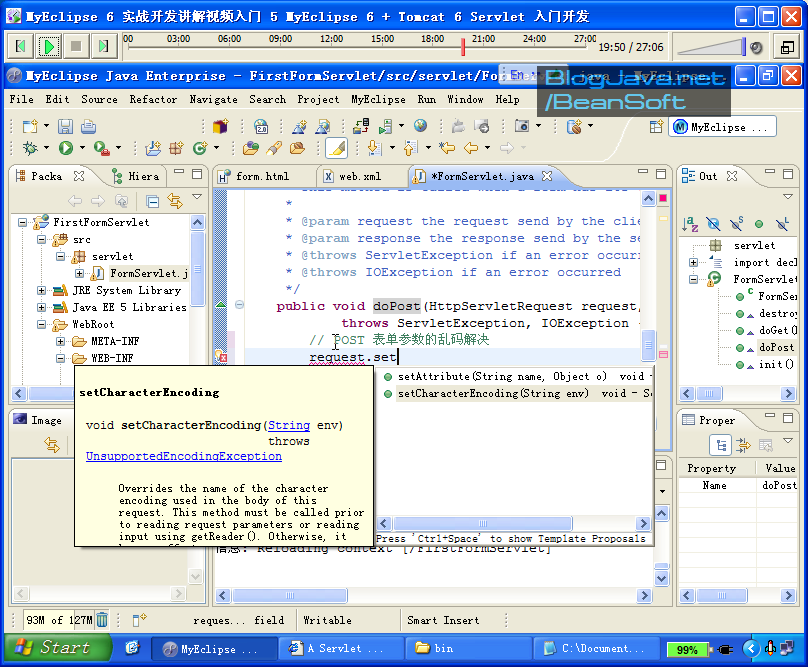This screenshot has width=808, height=667.
Task: Click the Run External Tools icon
Action: [101, 148]
